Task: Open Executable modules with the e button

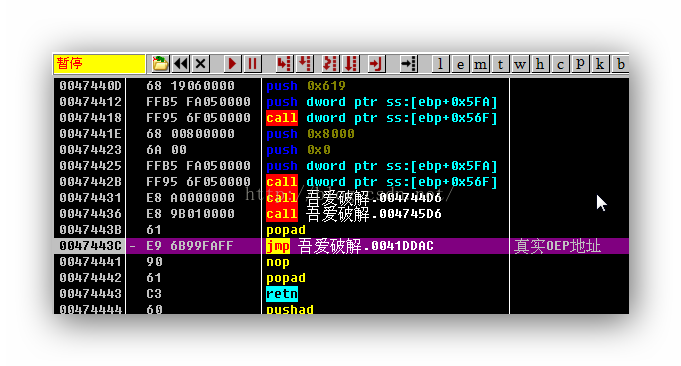Action: click(x=460, y=64)
